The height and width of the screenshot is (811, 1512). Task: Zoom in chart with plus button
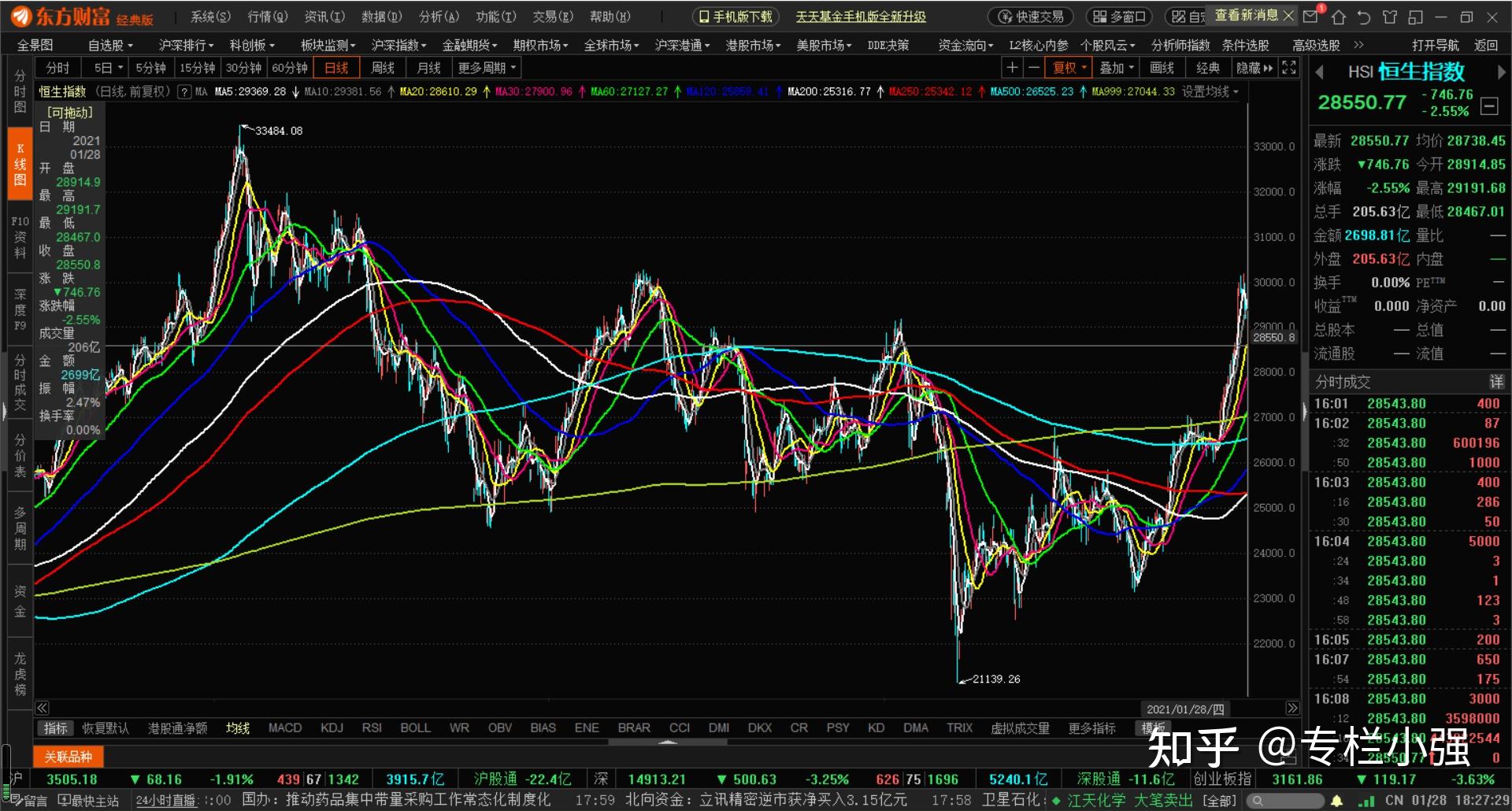[x=1013, y=68]
